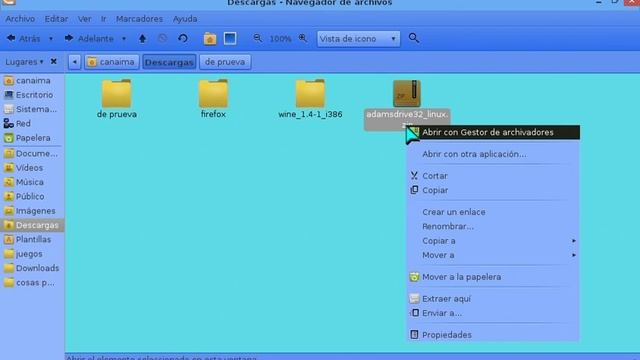640x360 pixels.
Task: Expand the Mover a submenu
Action: pos(493,255)
